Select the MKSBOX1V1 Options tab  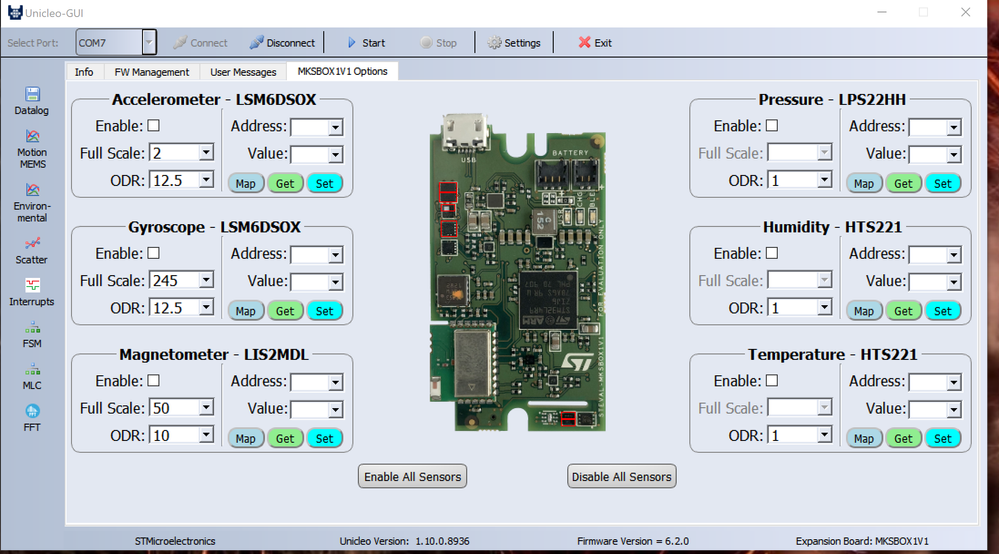[x=342, y=71]
